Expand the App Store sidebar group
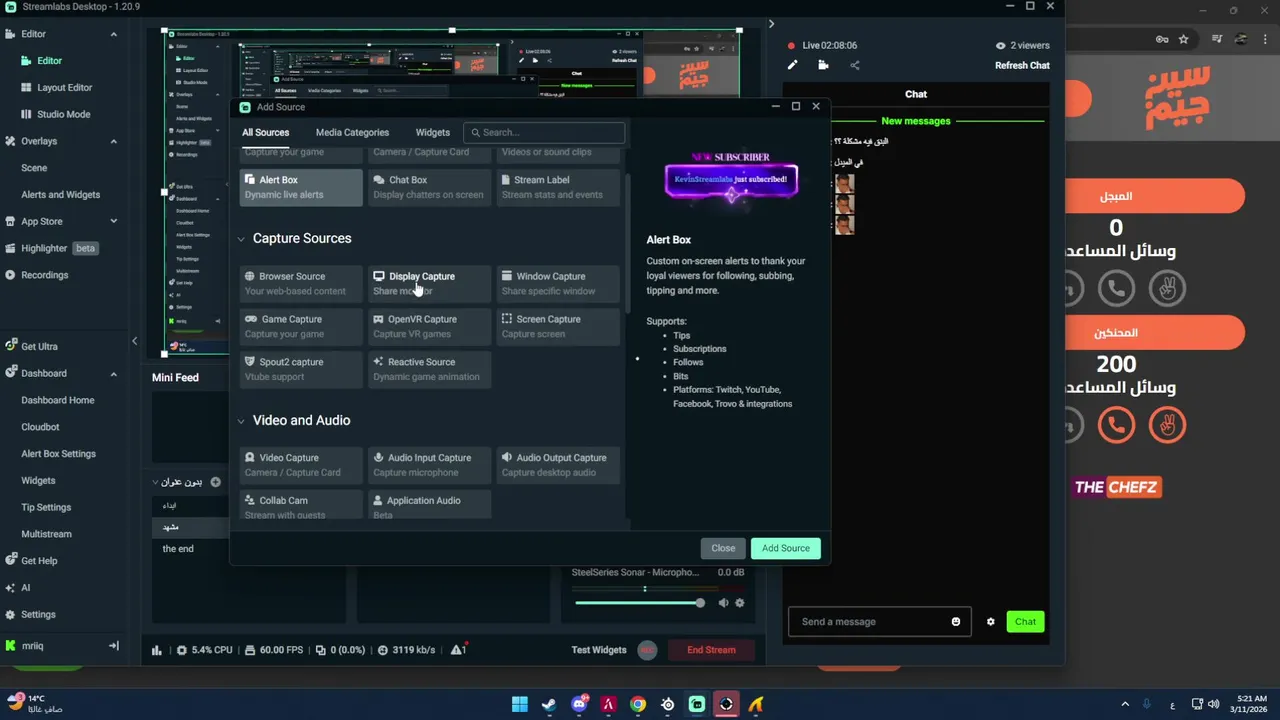The width and height of the screenshot is (1280, 720). 113,221
